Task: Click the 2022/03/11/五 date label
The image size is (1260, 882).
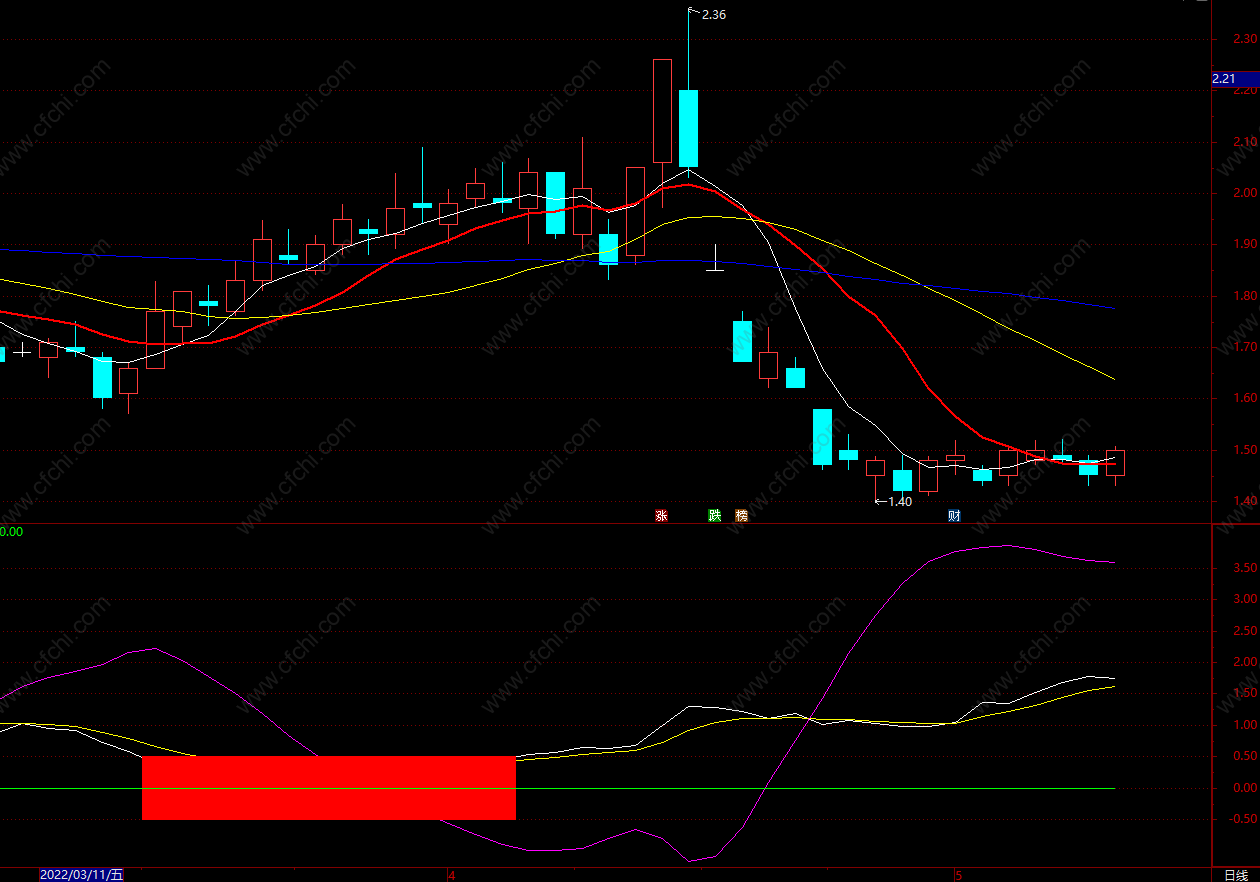Action: pos(82,875)
